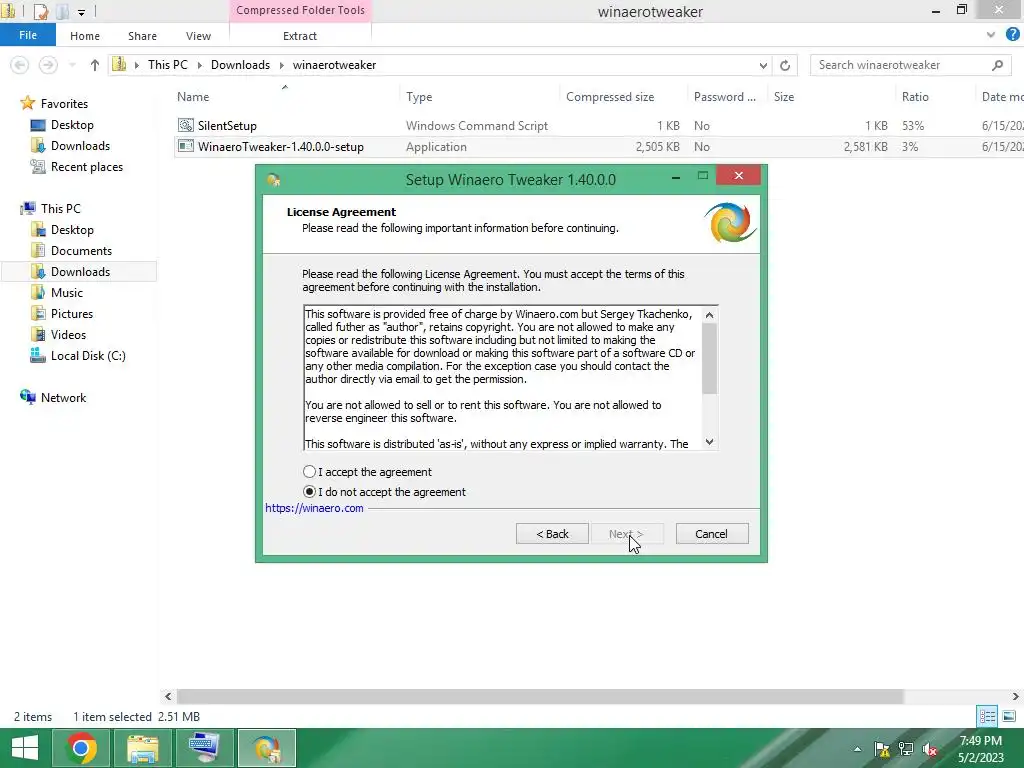Image resolution: width=1024 pixels, height=768 pixels.
Task: Click the setup window title bar icon
Action: coord(274,180)
